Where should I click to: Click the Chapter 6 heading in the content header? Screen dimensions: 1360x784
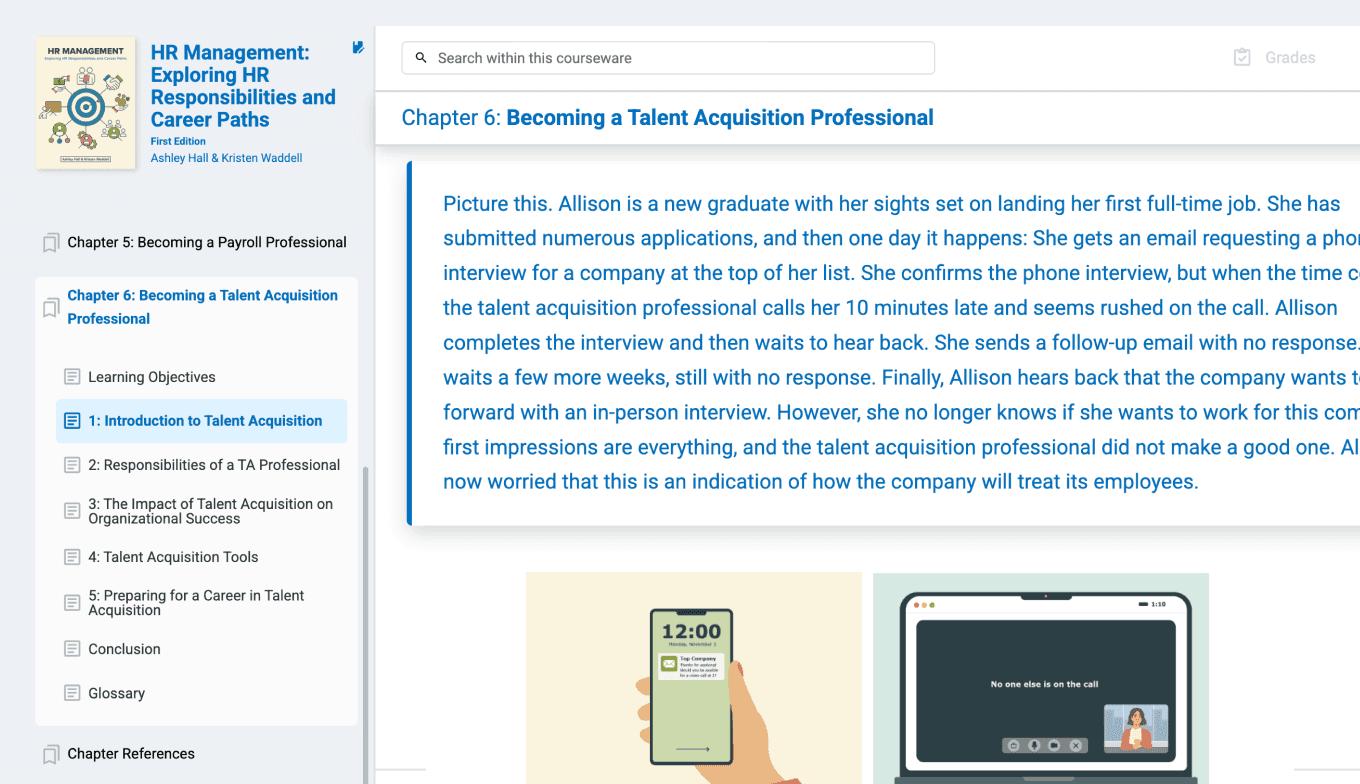click(667, 118)
